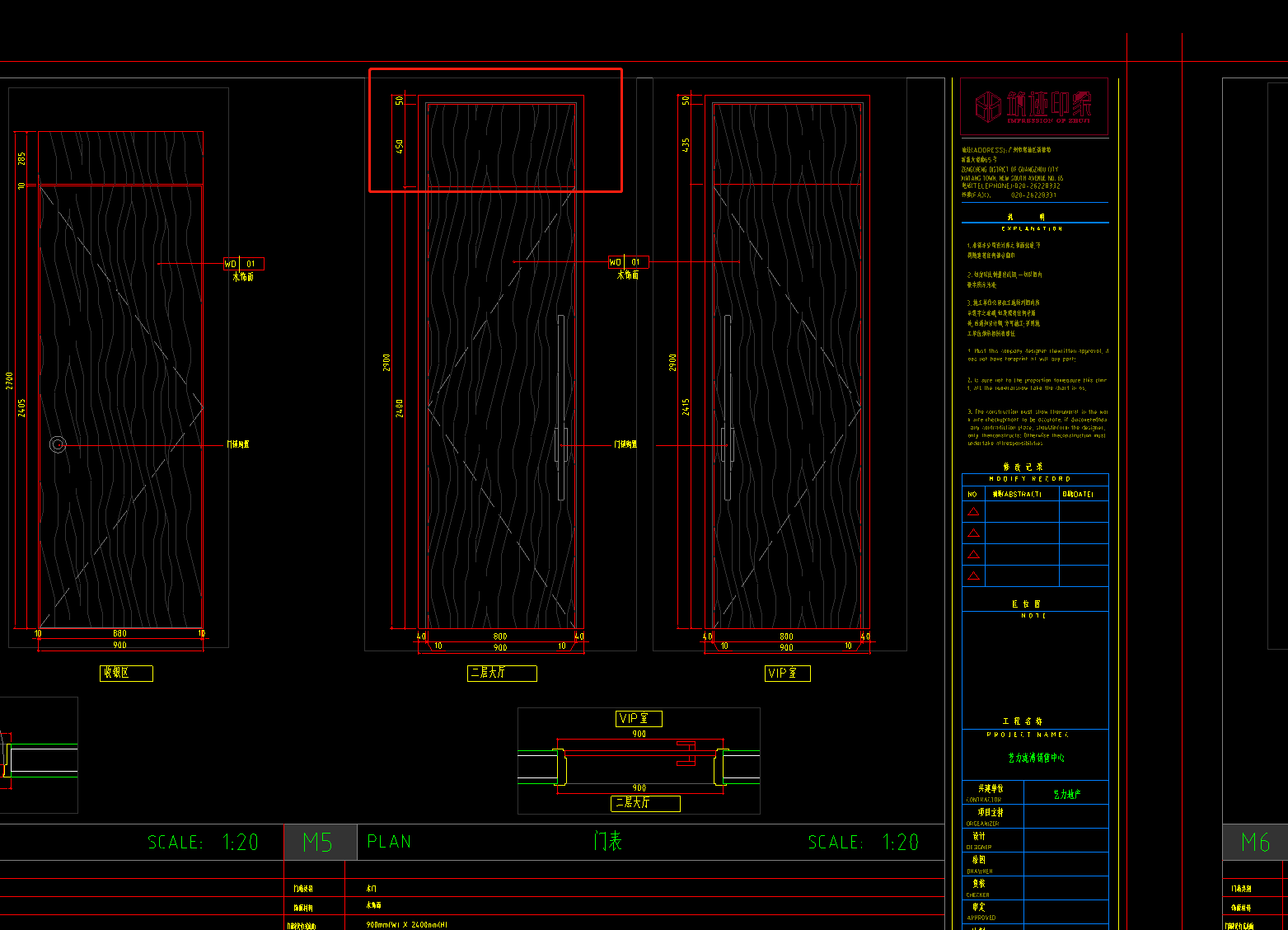This screenshot has width=1288, height=930.
Task: Click the round door lock on 收银区 door
Action: (x=58, y=444)
